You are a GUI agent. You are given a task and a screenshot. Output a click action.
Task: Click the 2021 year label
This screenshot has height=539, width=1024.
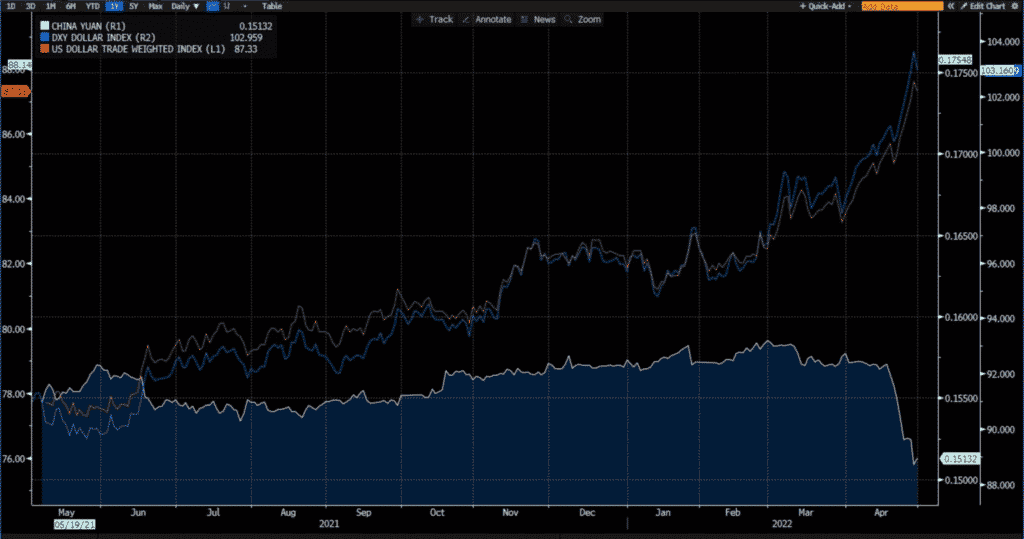[x=329, y=524]
